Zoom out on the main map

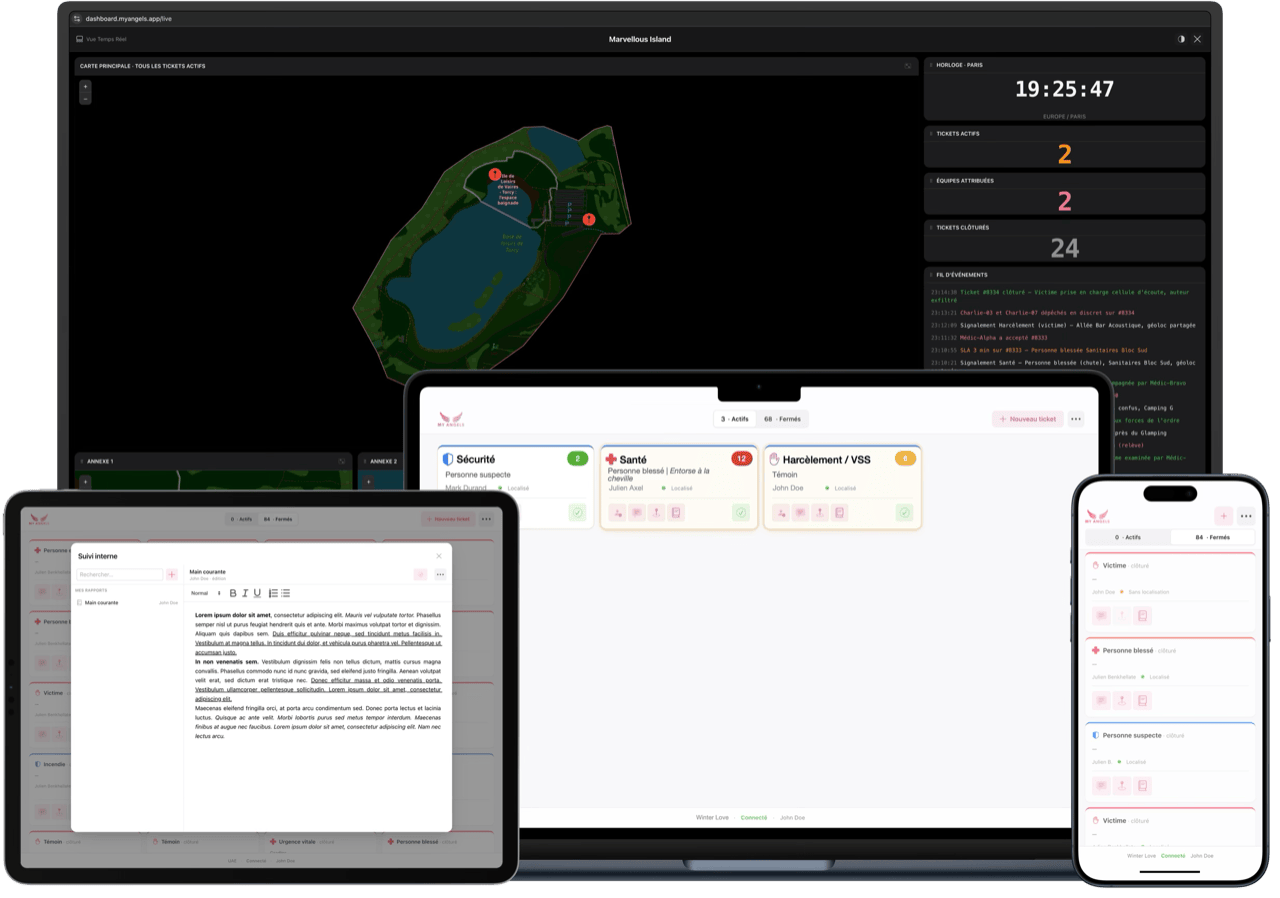85,99
